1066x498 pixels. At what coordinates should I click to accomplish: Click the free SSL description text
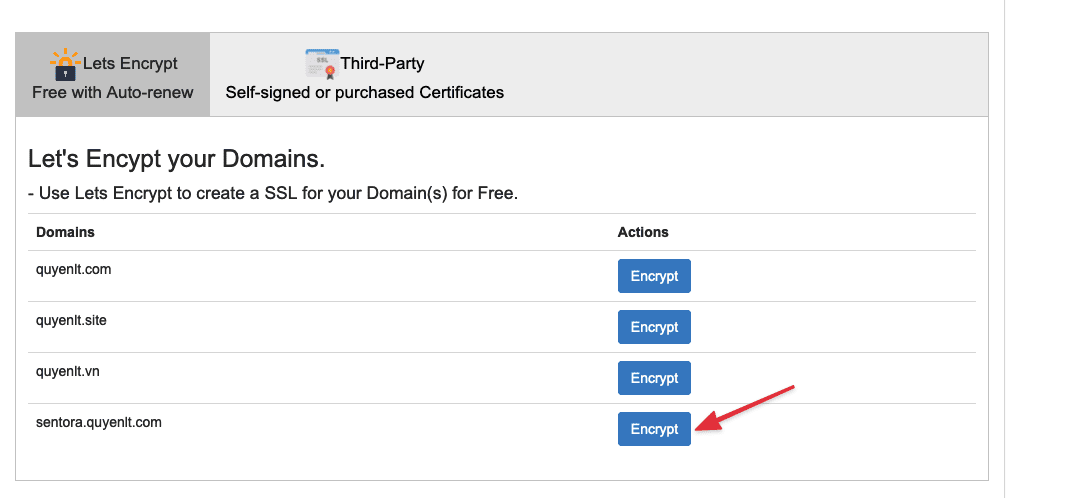[x=273, y=193]
